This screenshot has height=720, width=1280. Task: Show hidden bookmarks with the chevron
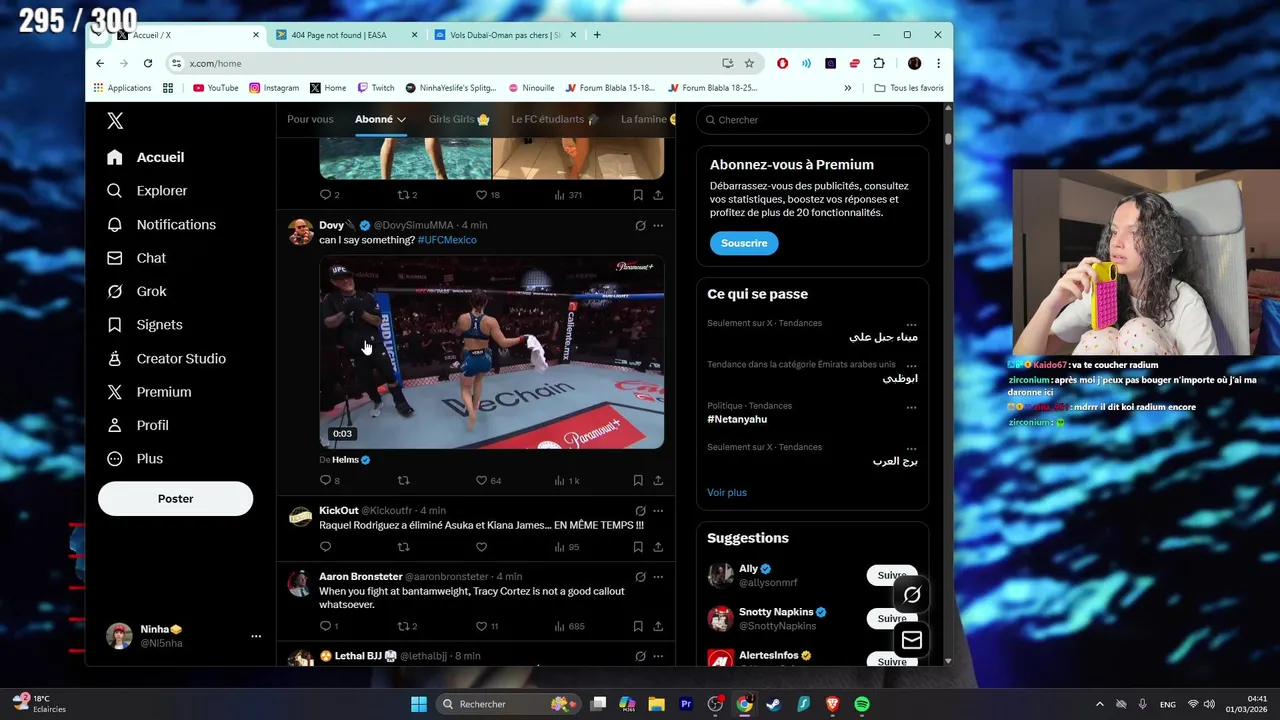(x=848, y=88)
